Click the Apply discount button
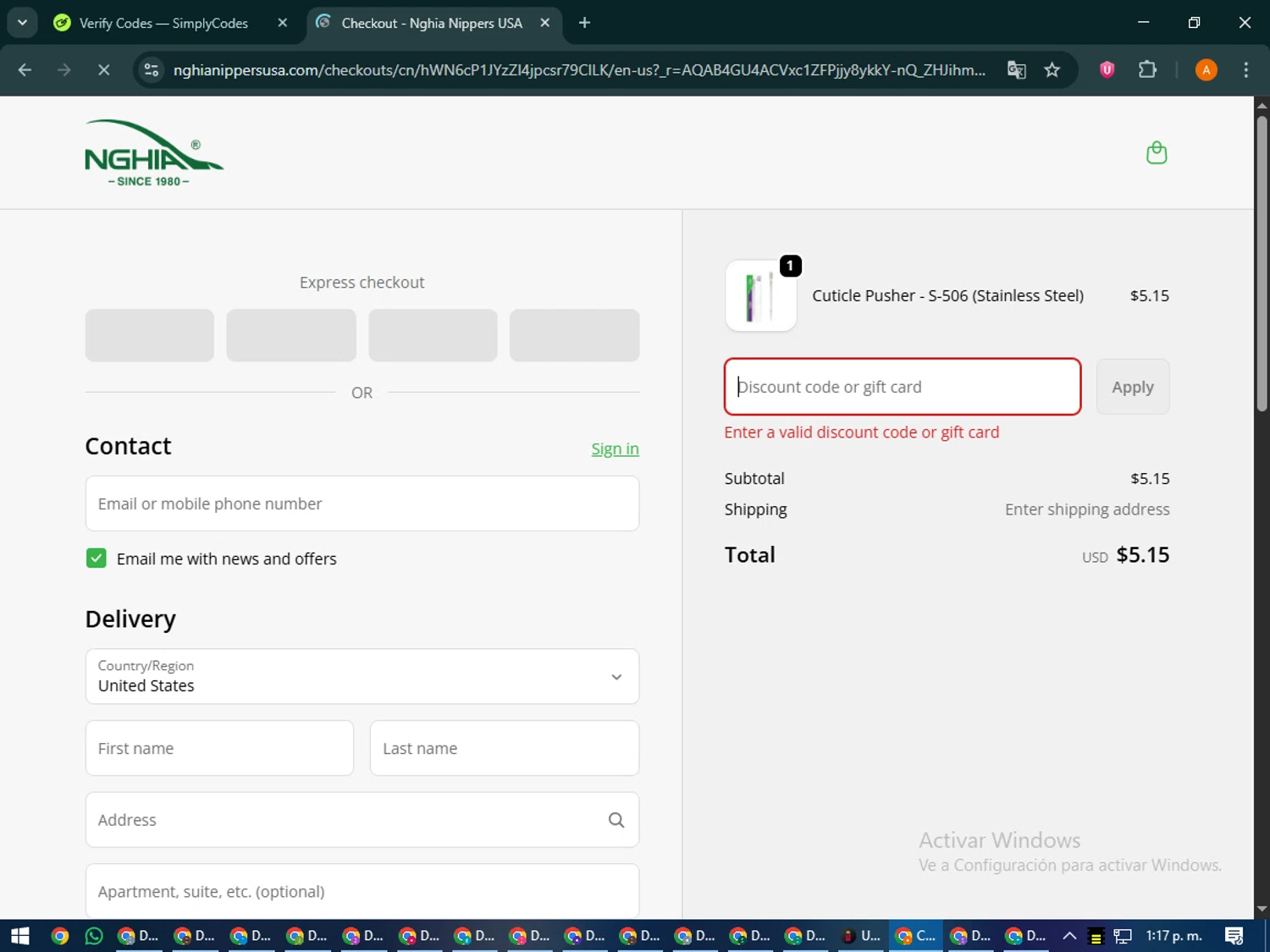The image size is (1270, 952). (x=1133, y=387)
